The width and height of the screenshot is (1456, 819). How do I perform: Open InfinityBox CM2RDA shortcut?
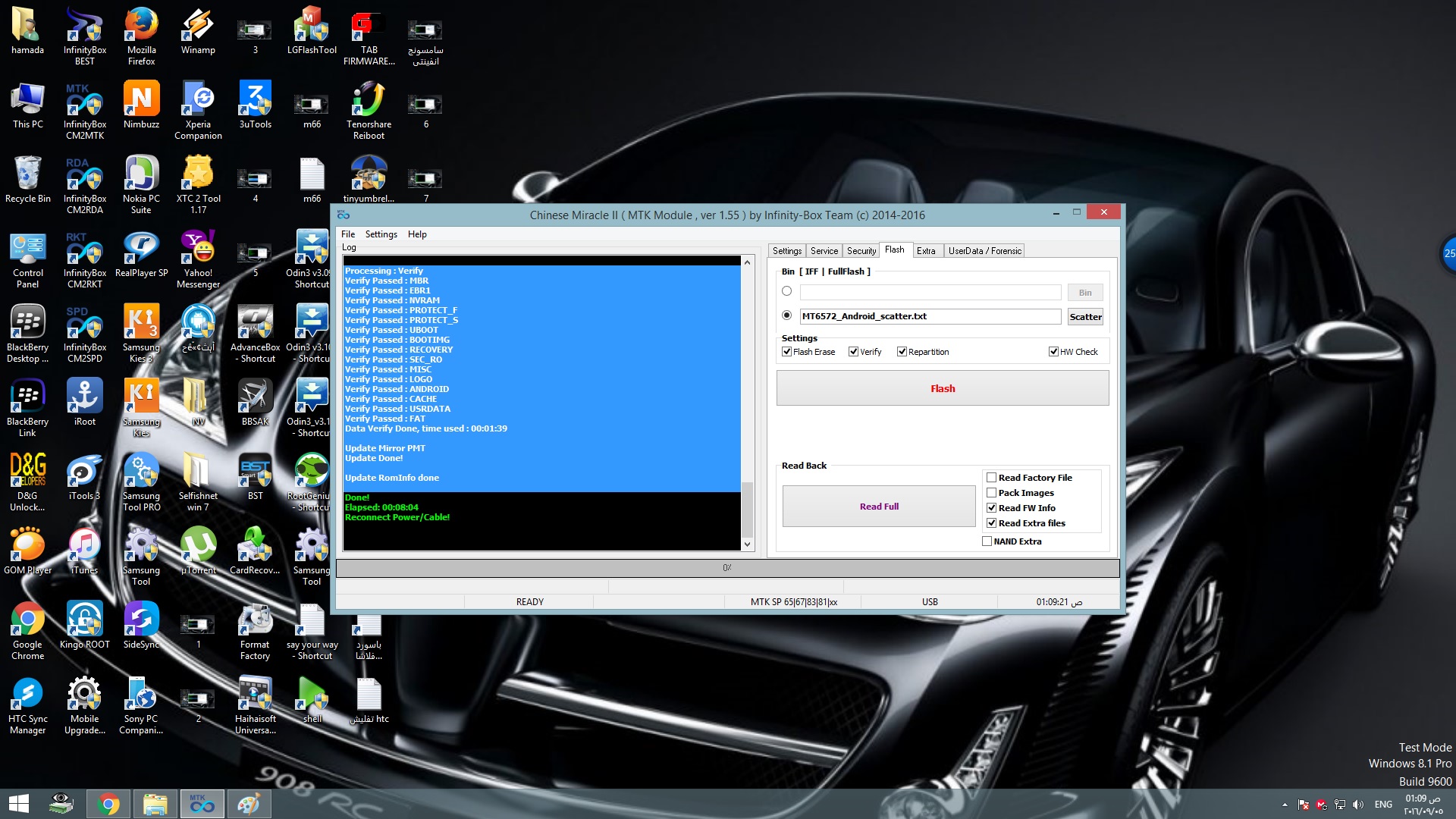(84, 185)
